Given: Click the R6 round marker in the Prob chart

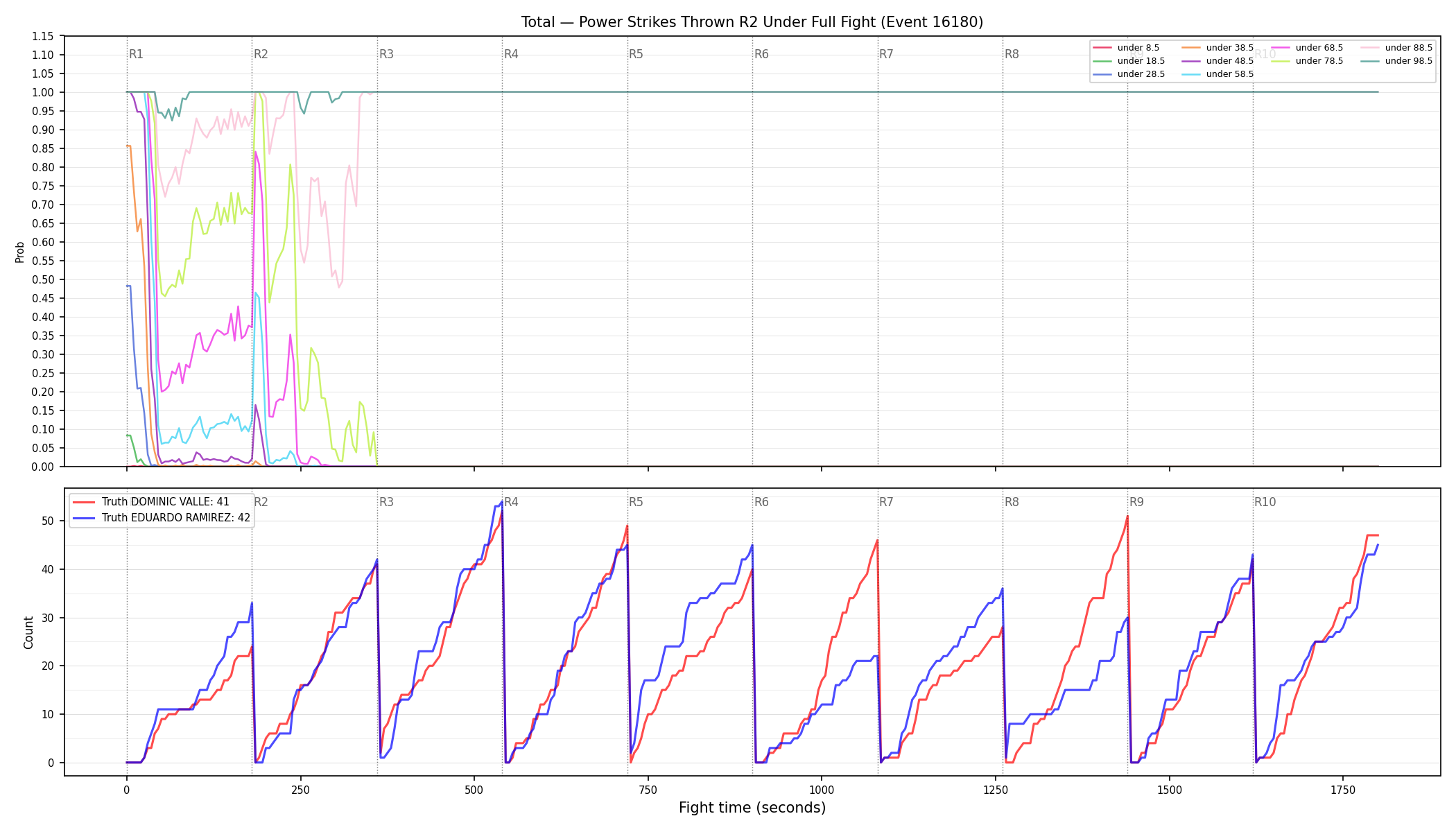Looking at the screenshot, I should (x=761, y=54).
